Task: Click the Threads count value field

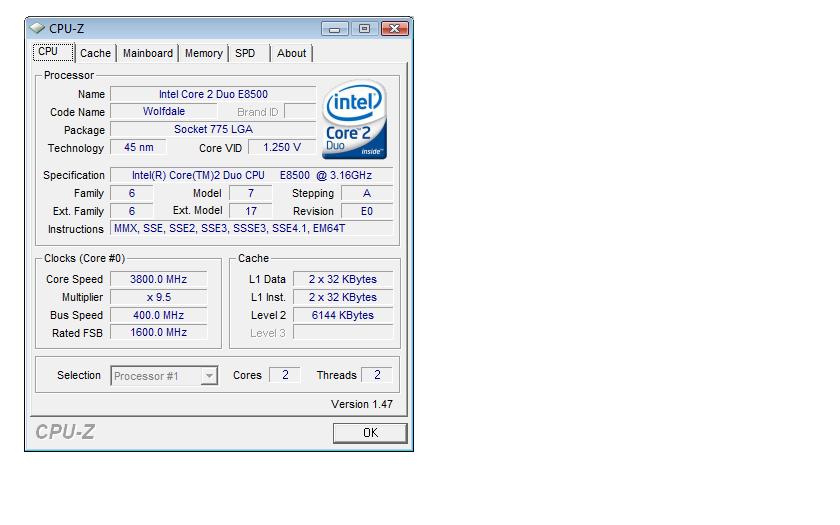Action: click(377, 375)
